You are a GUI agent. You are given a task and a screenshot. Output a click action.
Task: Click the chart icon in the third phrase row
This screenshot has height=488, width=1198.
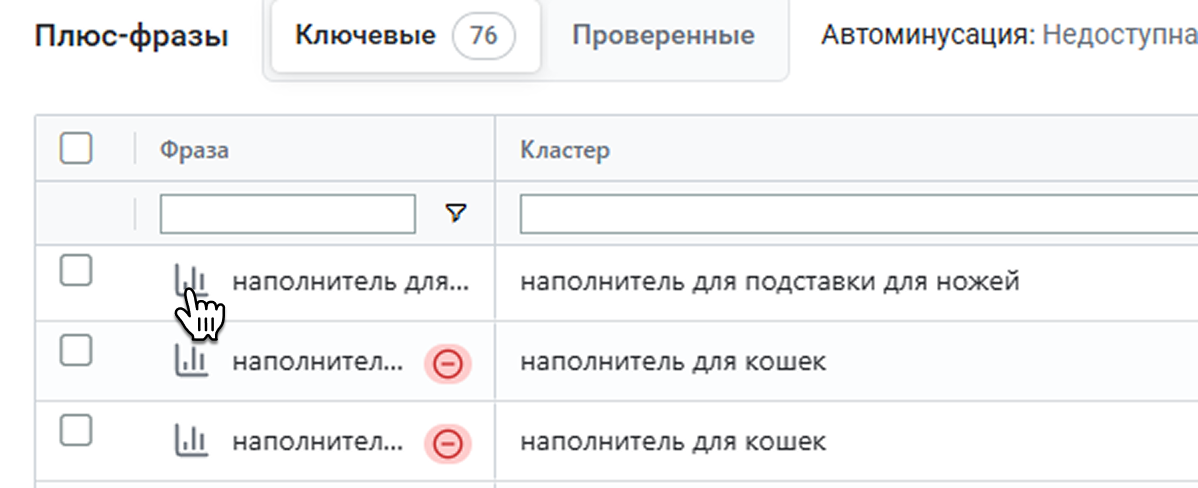(x=190, y=441)
